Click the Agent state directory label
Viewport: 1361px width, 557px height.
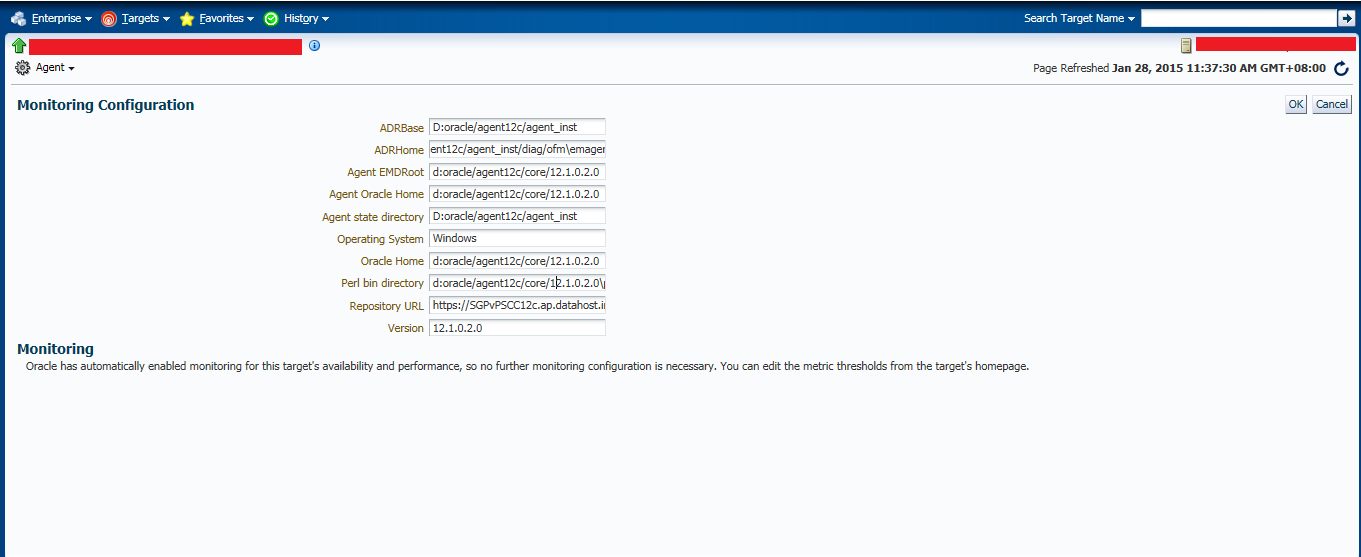pyautogui.click(x=373, y=217)
